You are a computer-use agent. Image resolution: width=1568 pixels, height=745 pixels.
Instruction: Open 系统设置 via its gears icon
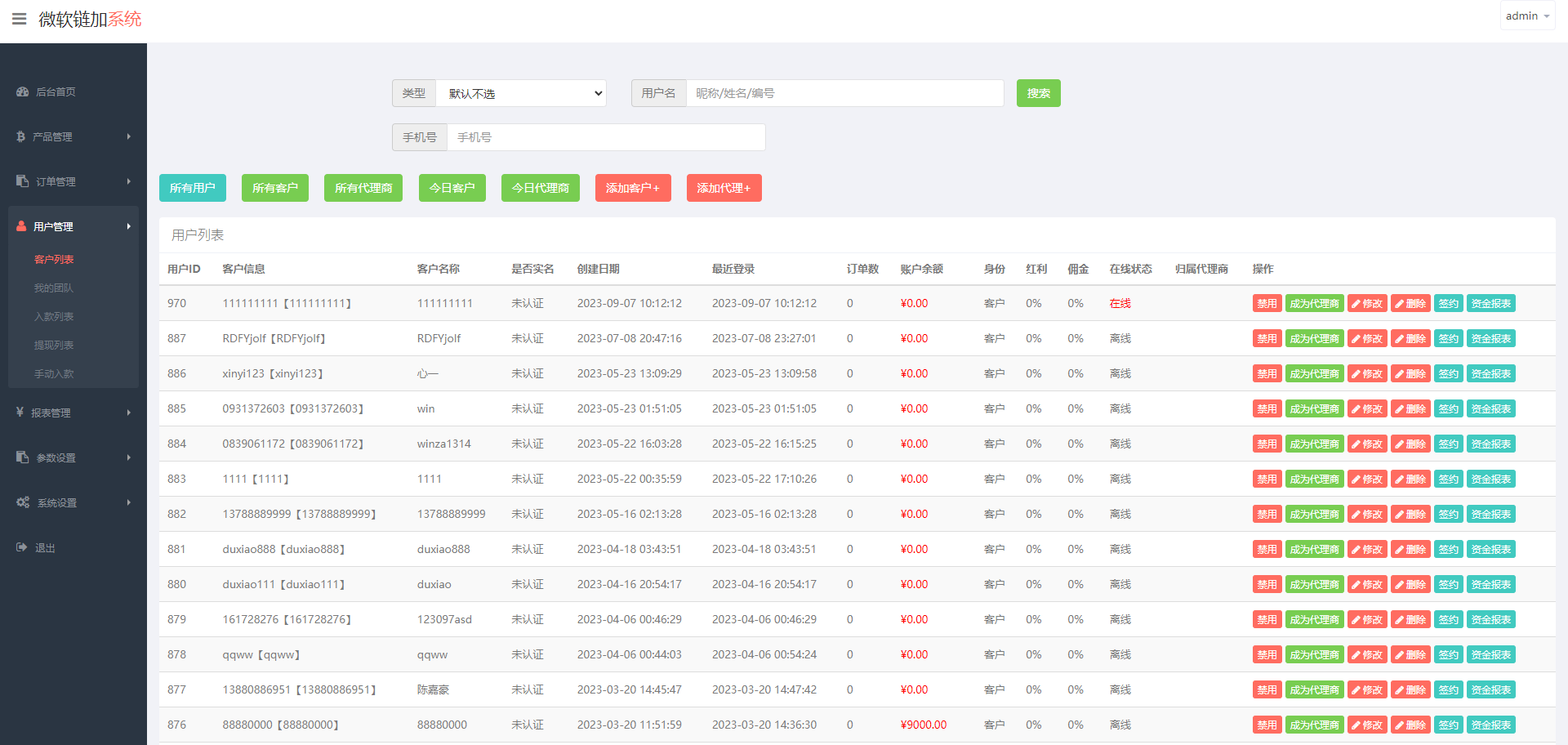point(22,502)
